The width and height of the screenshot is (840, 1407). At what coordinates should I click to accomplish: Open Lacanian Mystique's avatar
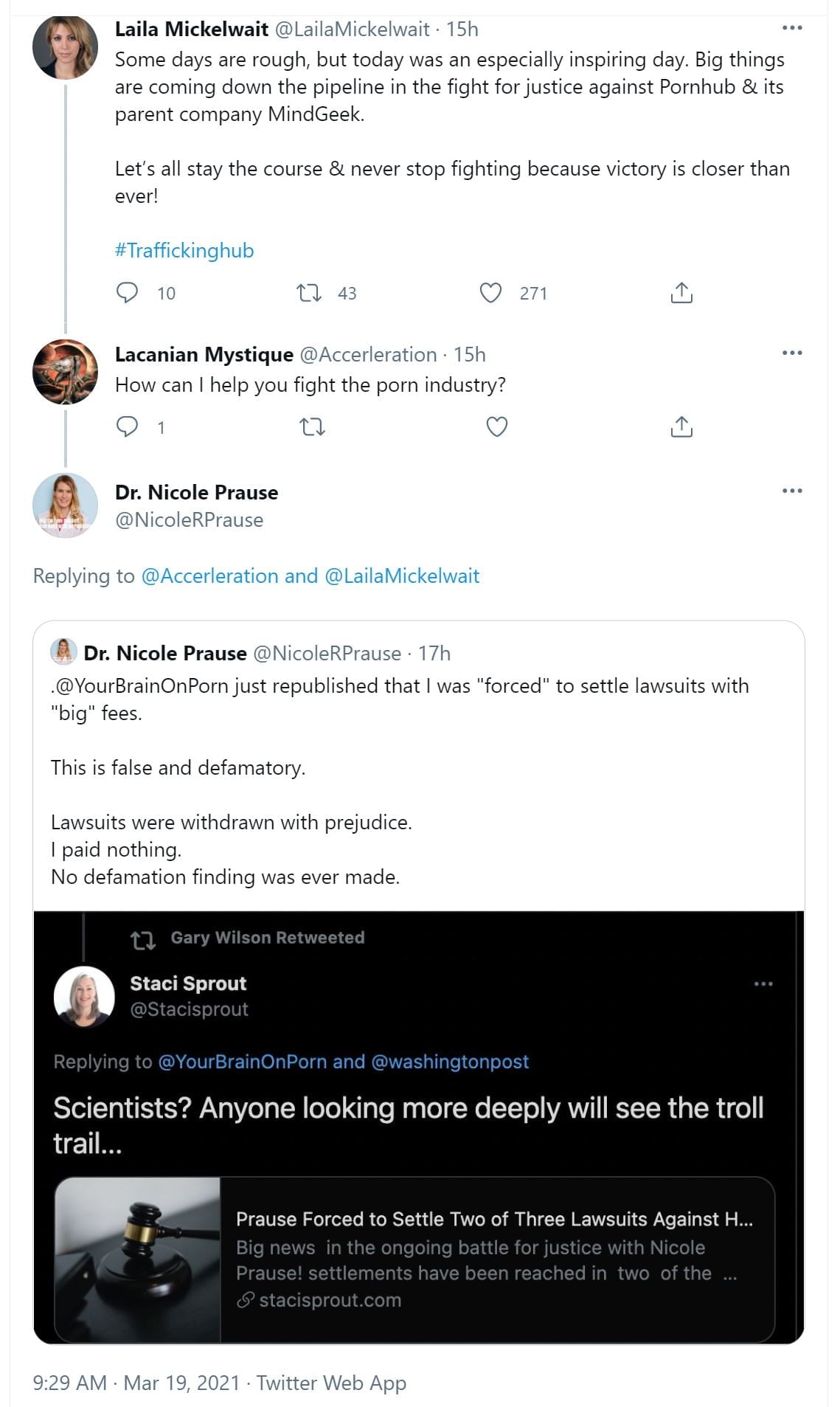point(65,372)
